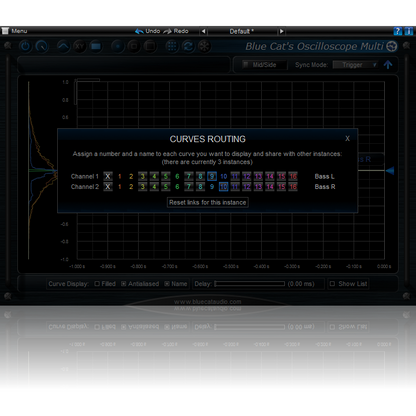
Task: Assign Channel 1 to curve 10
Action: click(224, 176)
